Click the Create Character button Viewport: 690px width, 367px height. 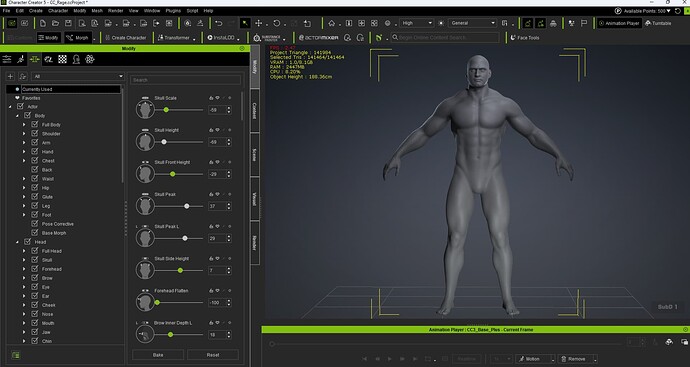(125, 38)
